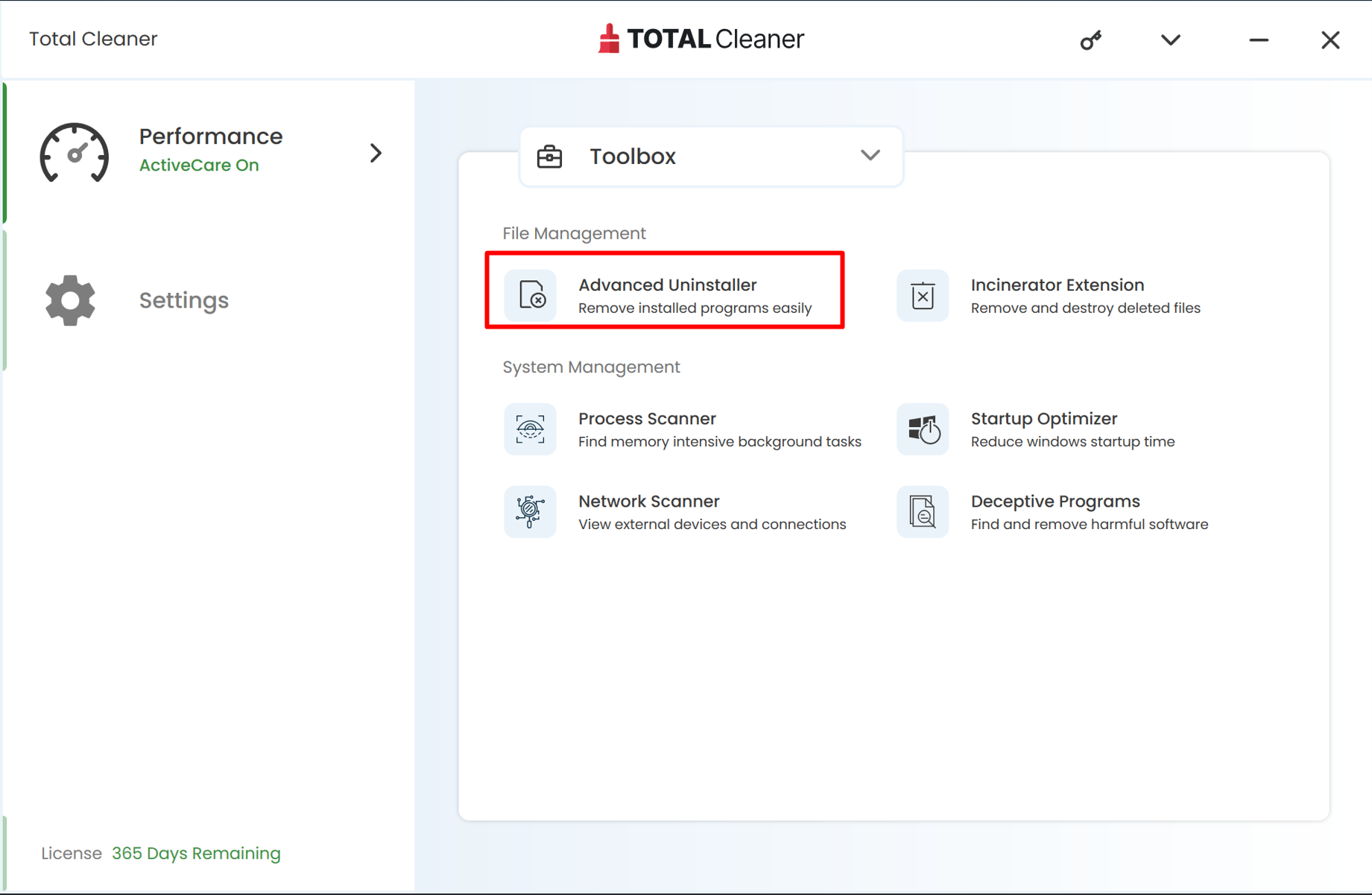This screenshot has height=895, width=1372.
Task: Click 'Find memory intensive background tasks' text
Action: click(719, 442)
